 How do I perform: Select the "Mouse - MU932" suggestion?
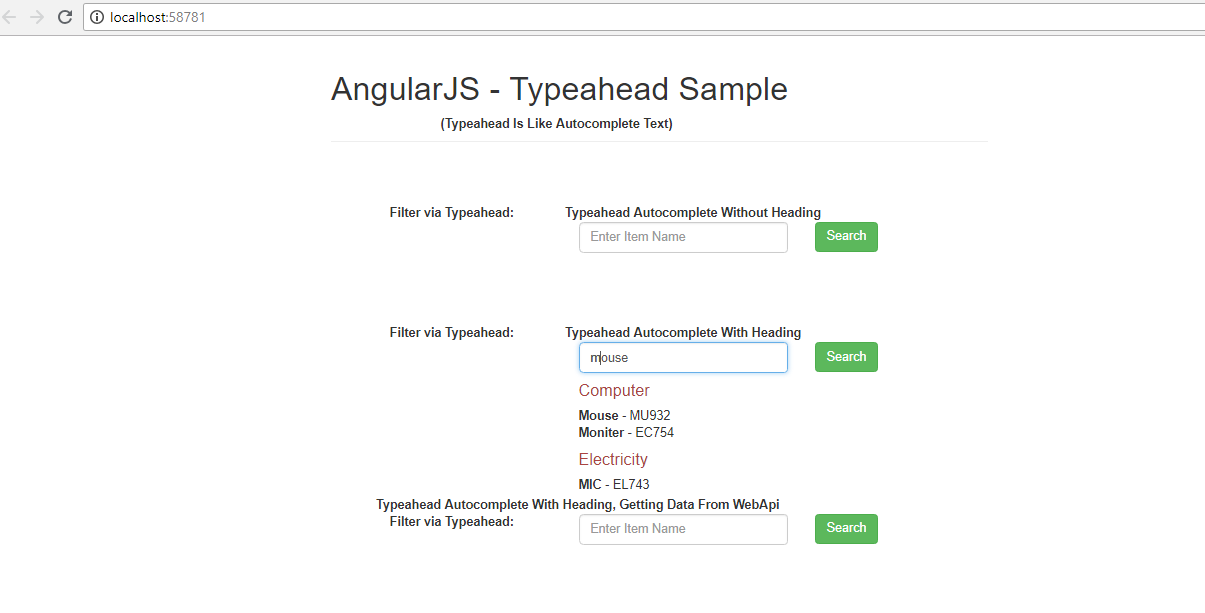[x=624, y=415]
